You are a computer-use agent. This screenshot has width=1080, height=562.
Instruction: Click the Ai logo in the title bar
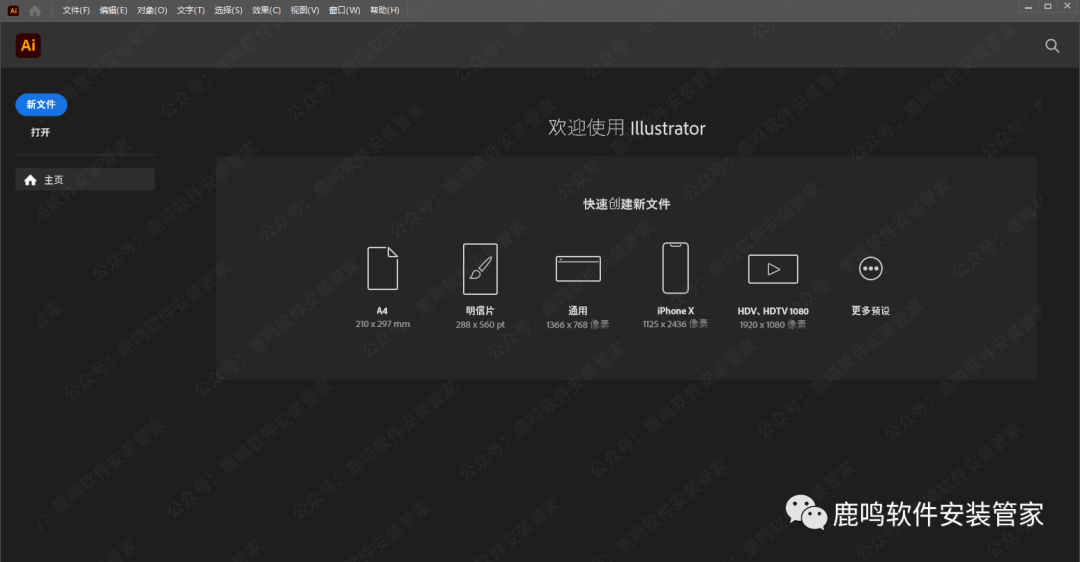(x=13, y=10)
